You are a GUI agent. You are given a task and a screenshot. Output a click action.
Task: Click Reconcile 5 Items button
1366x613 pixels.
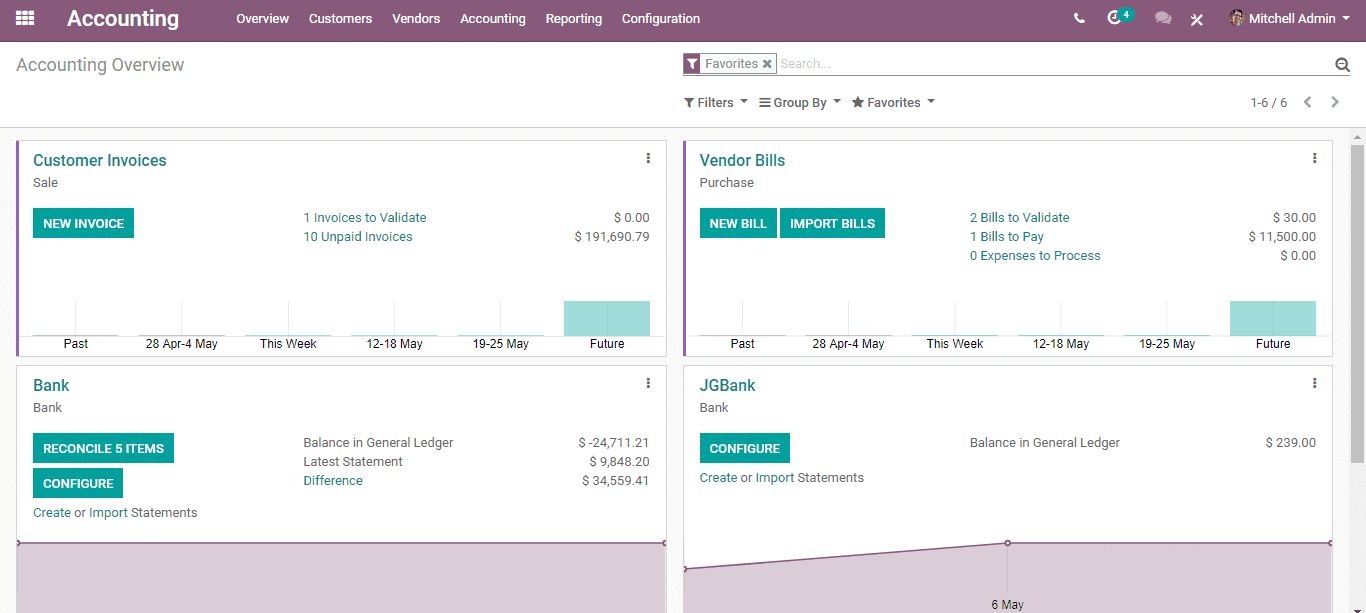103,448
